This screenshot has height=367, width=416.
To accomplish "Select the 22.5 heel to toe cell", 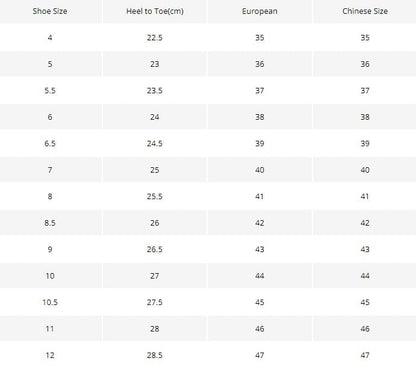I will click(155, 38).
